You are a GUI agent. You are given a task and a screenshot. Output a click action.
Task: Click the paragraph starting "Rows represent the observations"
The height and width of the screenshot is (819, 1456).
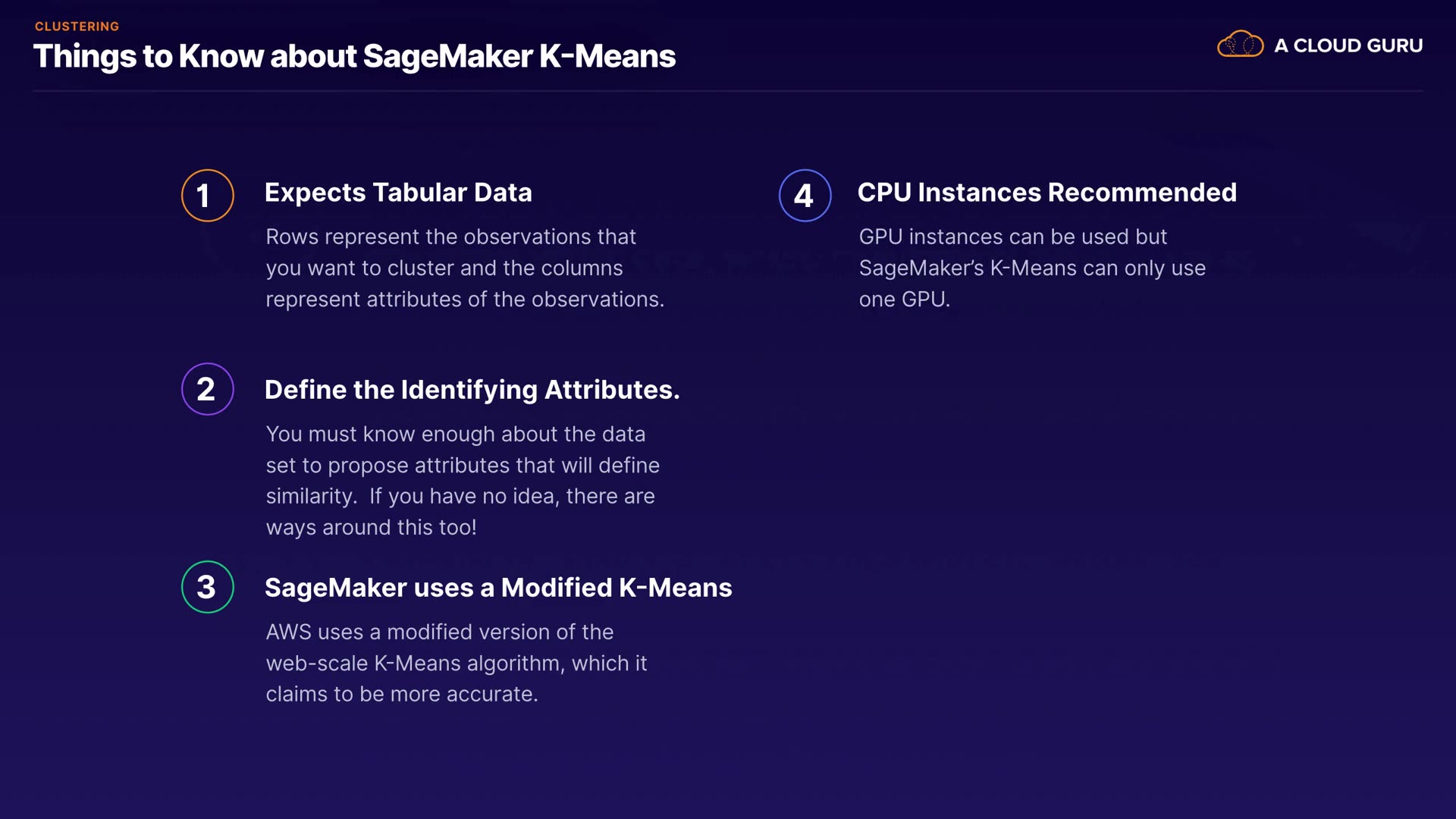pyautogui.click(x=464, y=268)
